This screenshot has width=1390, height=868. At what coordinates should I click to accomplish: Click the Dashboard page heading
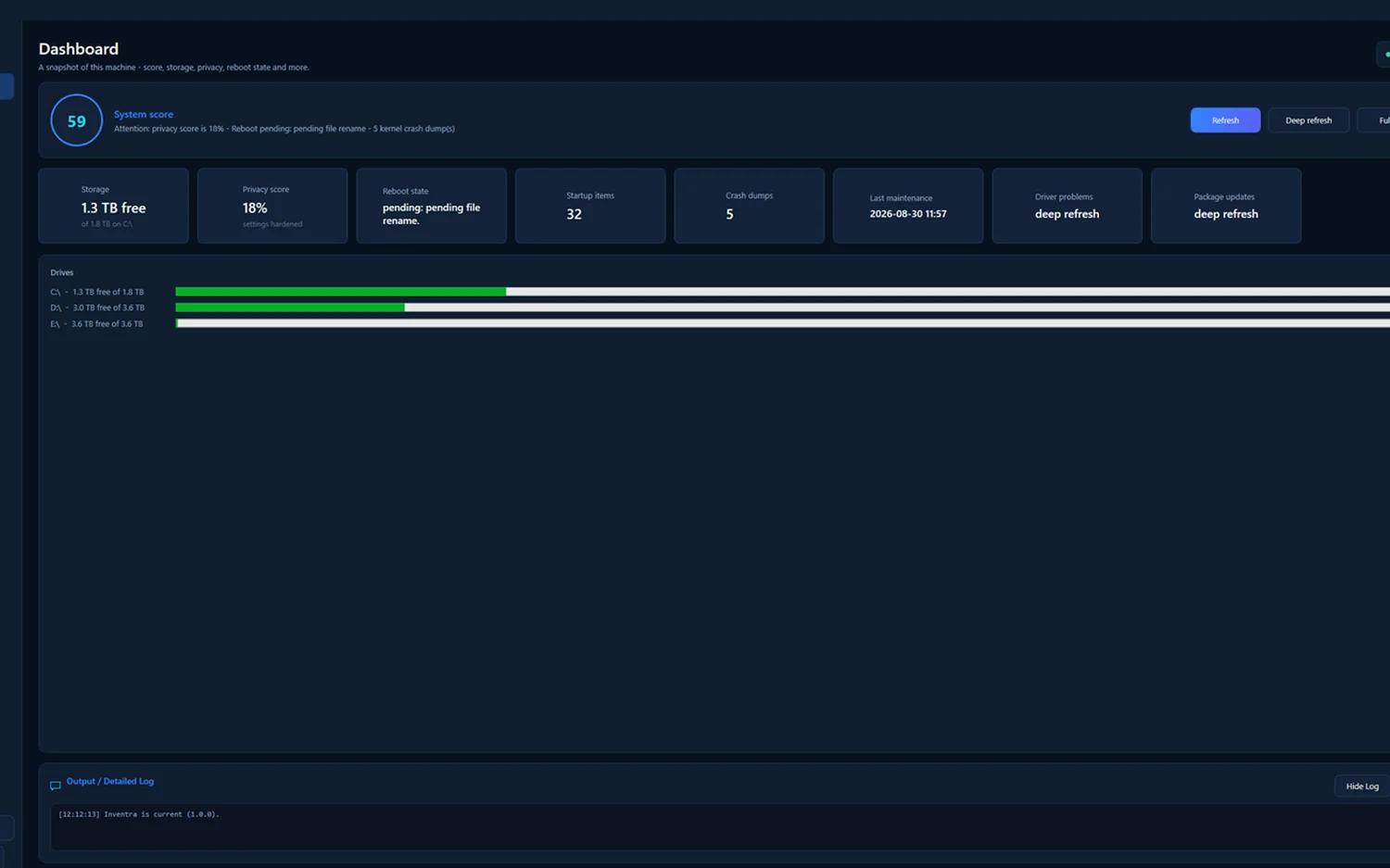tap(79, 49)
